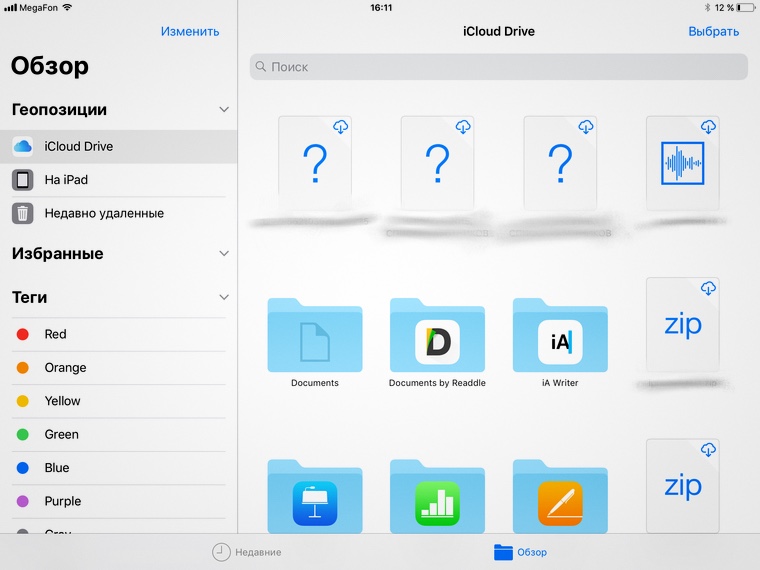
Task: Tap the Documents by Readdle label
Action: click(437, 383)
